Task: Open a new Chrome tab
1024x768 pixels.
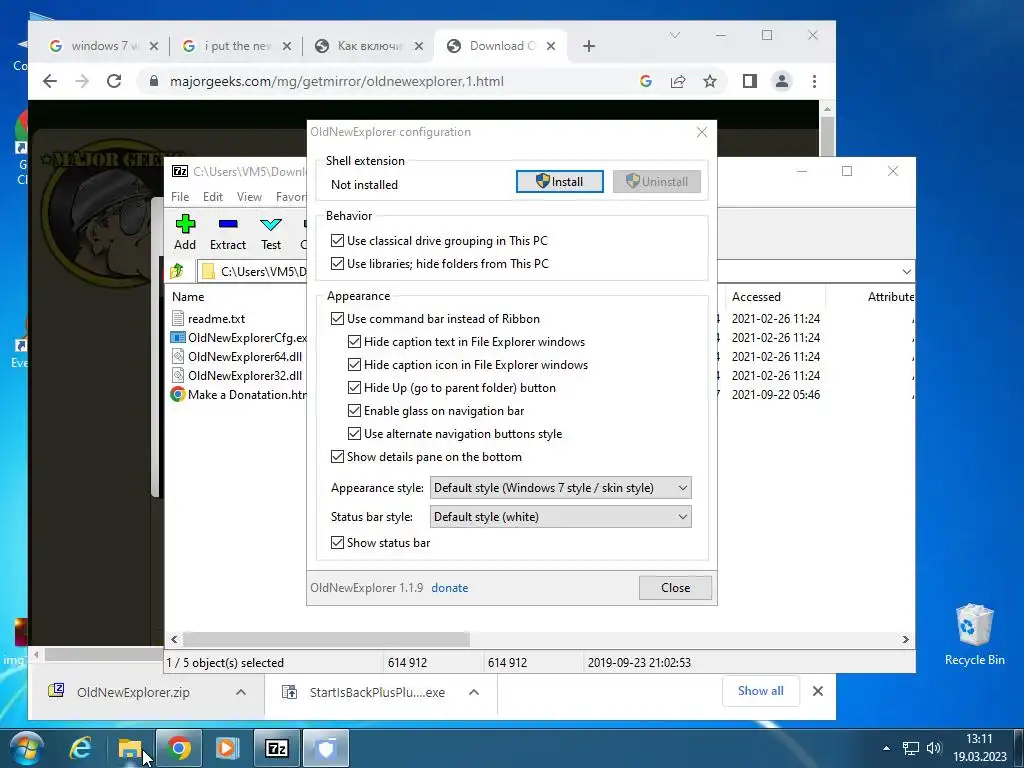Action: coord(588,46)
